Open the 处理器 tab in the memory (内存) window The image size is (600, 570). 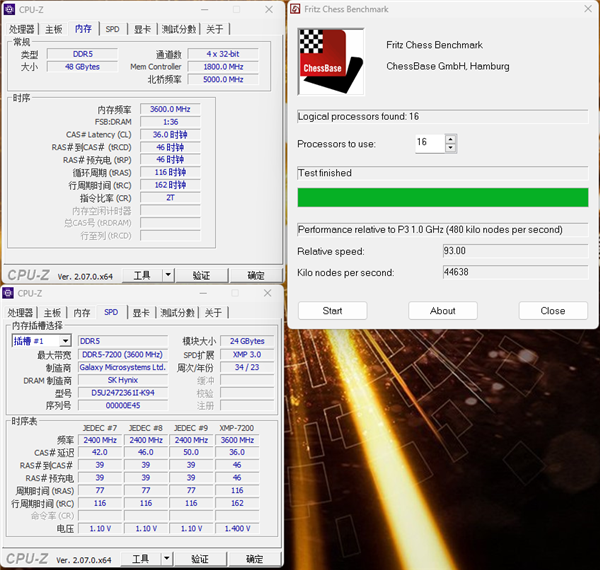(21, 30)
